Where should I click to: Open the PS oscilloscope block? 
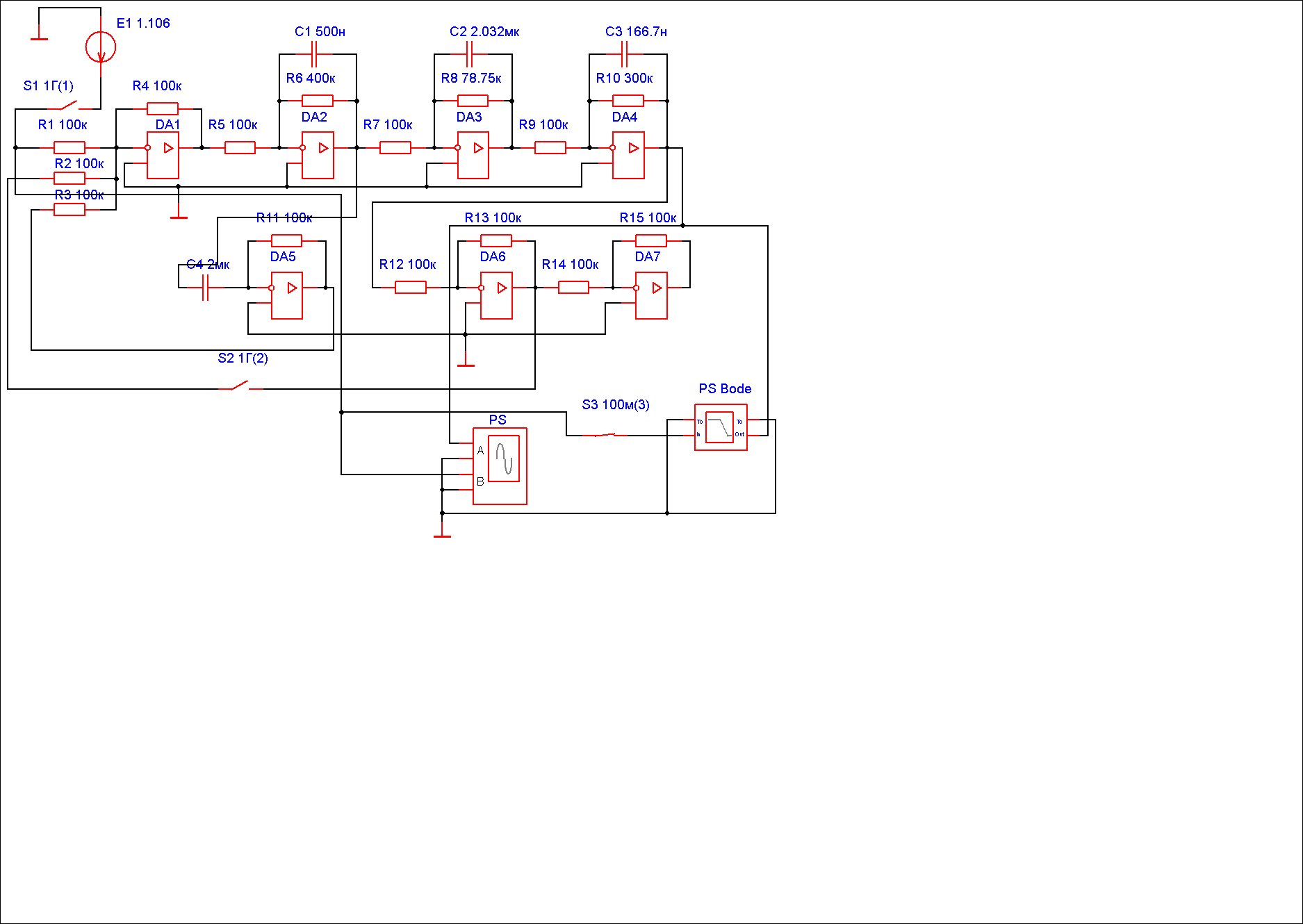pyautogui.click(x=500, y=466)
